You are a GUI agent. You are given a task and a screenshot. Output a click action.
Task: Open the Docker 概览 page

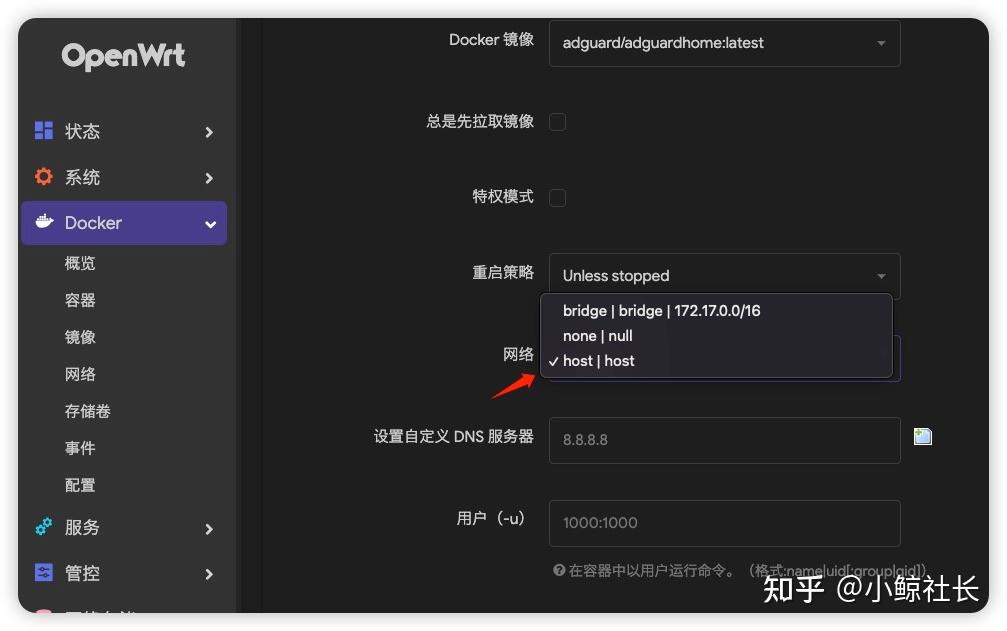tap(82, 262)
